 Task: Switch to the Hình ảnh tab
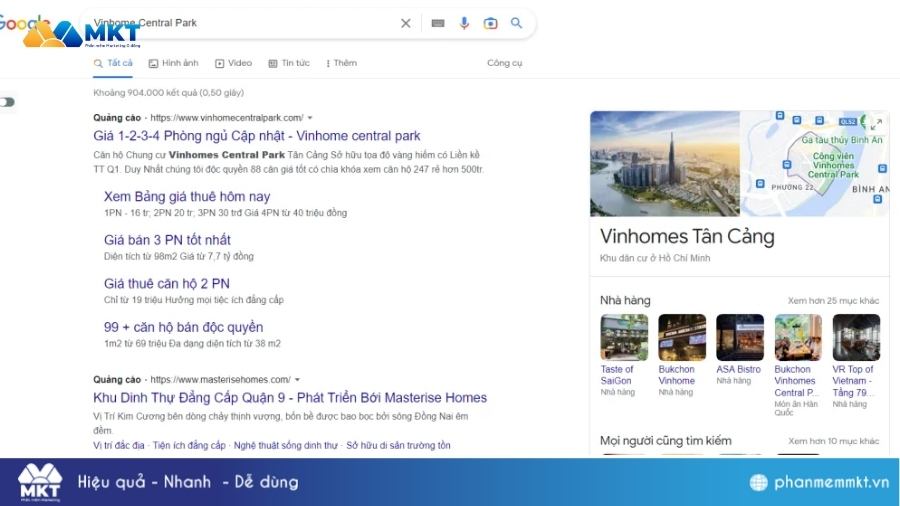(173, 63)
